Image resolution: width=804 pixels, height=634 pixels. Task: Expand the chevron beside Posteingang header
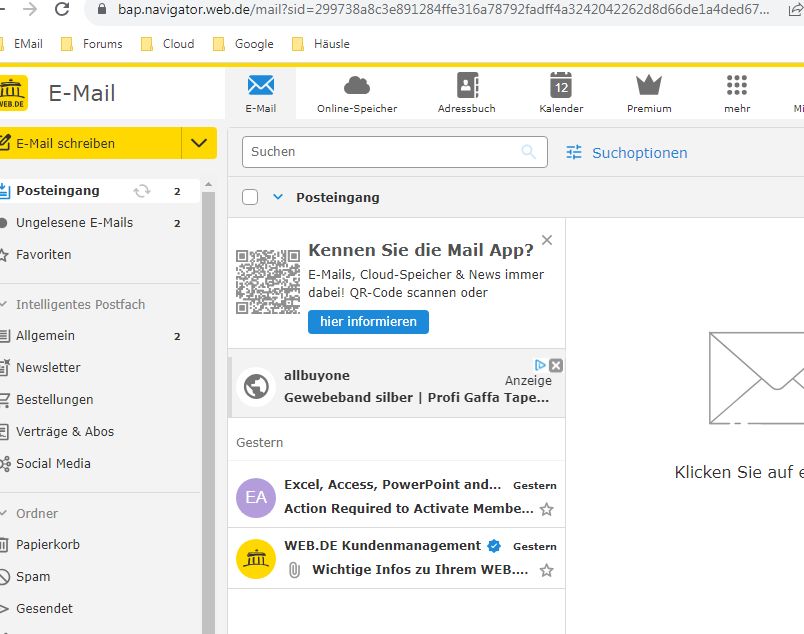278,197
